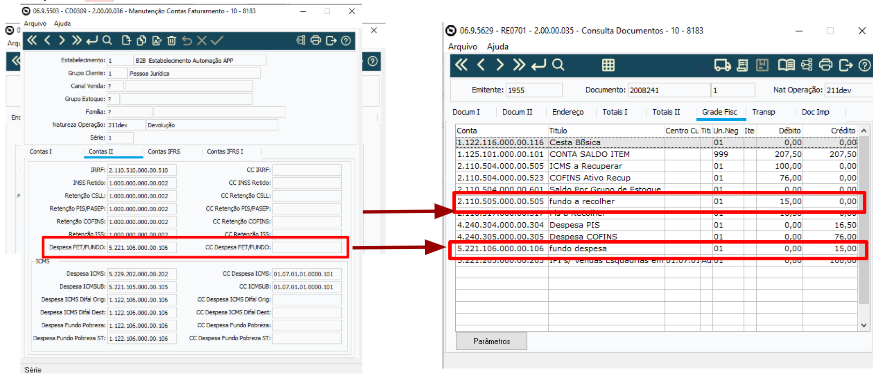The image size is (873, 375).
Task: Open the hierarchy tree icon in Manutenção Contas toolbar
Action: pyautogui.click(x=301, y=40)
